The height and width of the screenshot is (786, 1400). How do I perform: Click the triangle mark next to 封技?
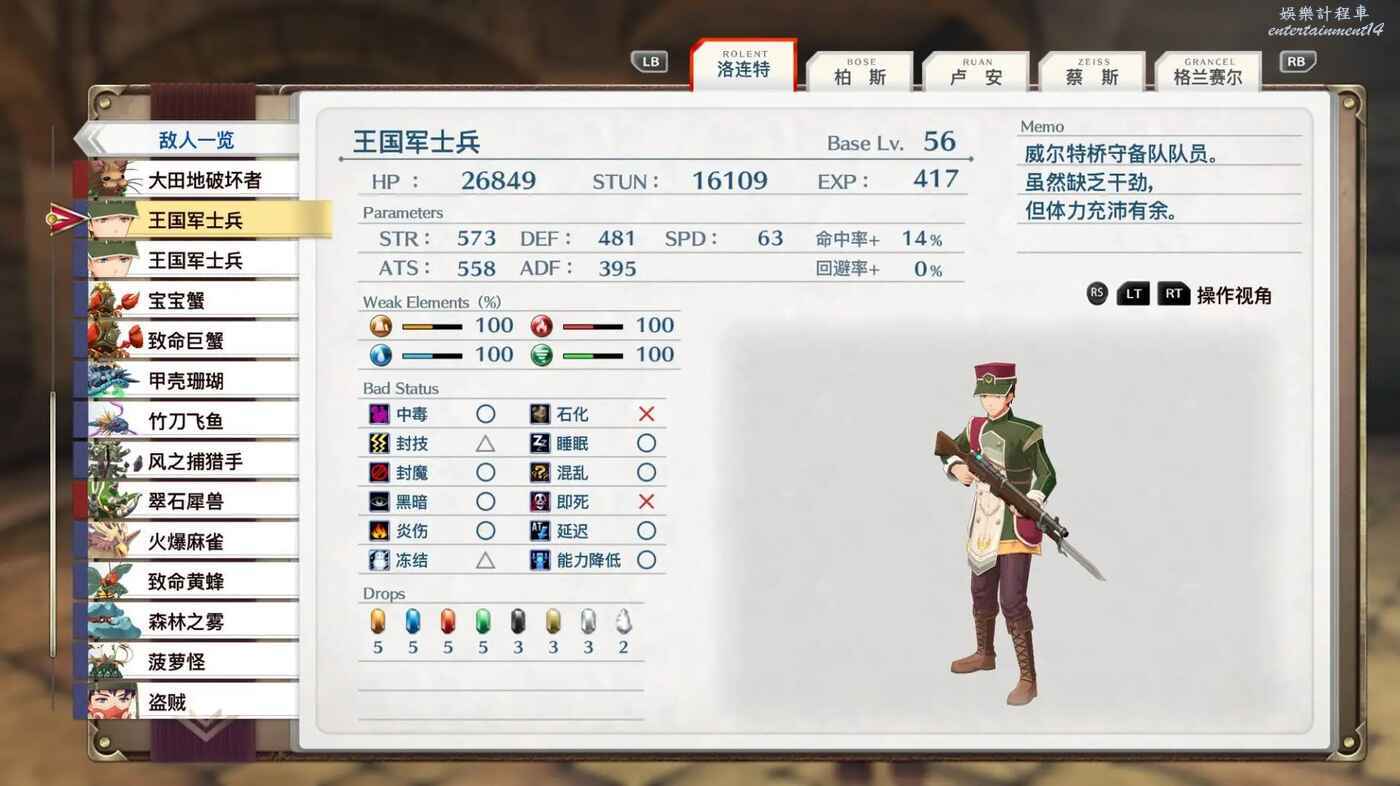[x=485, y=443]
